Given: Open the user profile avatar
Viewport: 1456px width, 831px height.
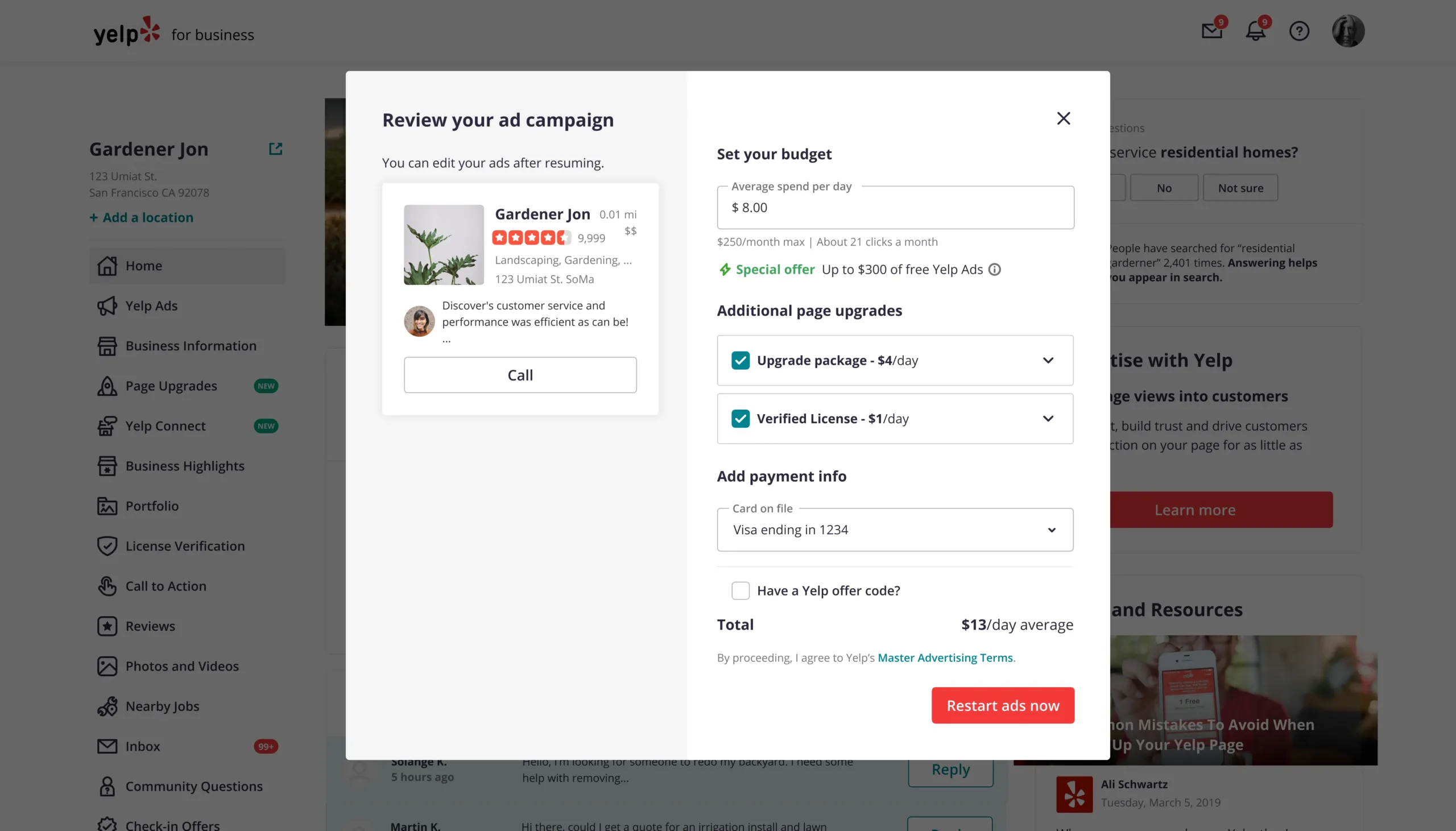Looking at the screenshot, I should (x=1348, y=31).
